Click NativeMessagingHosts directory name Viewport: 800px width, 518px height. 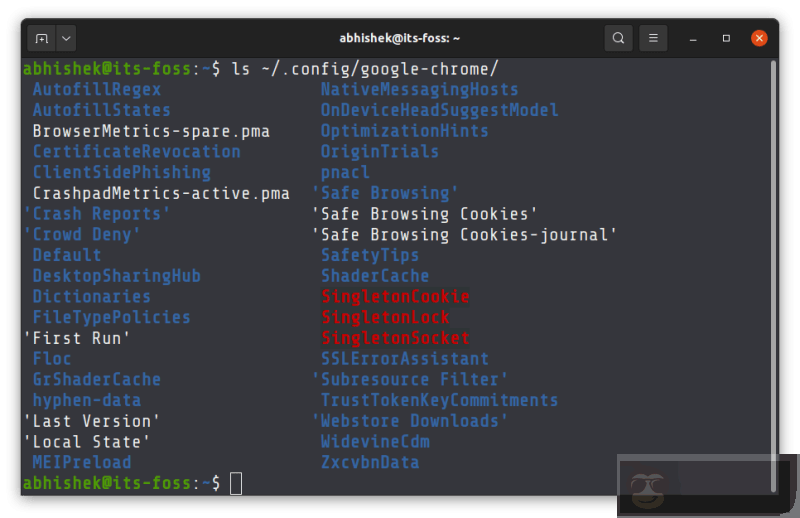(419, 90)
